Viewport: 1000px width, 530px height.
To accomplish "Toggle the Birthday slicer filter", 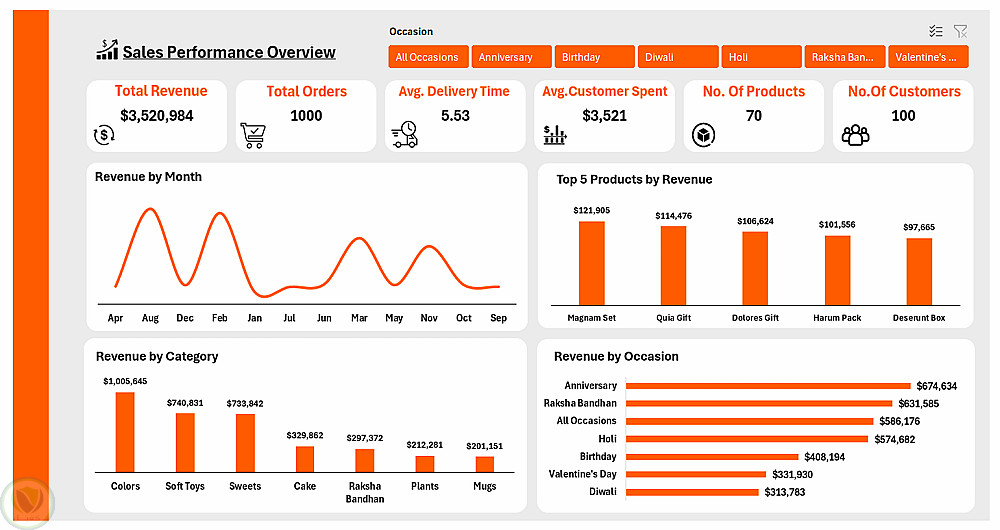I will point(594,57).
